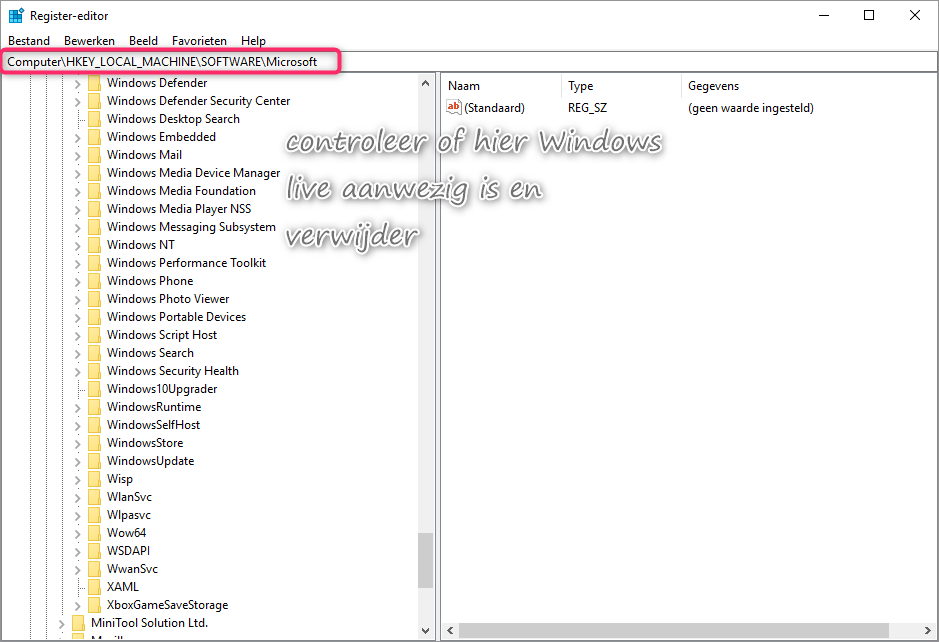
Task: Select the Windows Defender folder icon
Action: 94,83
